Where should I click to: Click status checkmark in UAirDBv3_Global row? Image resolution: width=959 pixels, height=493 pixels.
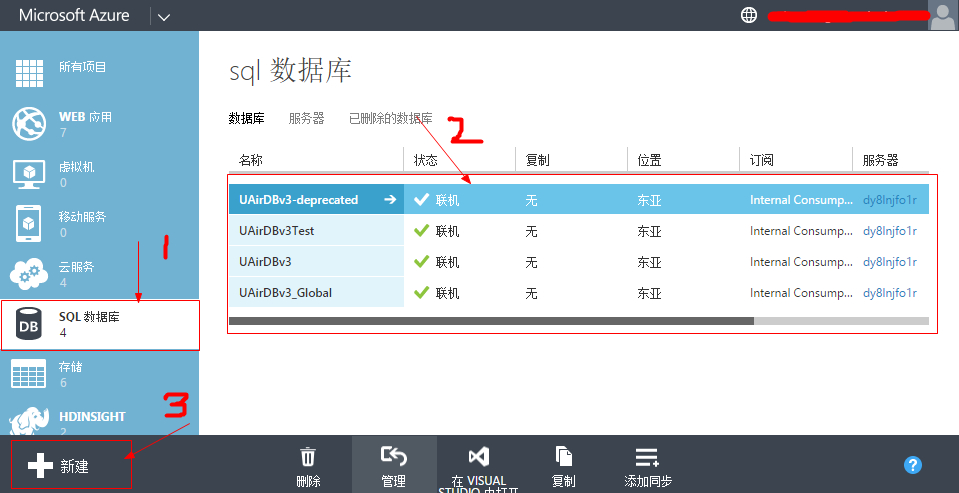tap(421, 292)
